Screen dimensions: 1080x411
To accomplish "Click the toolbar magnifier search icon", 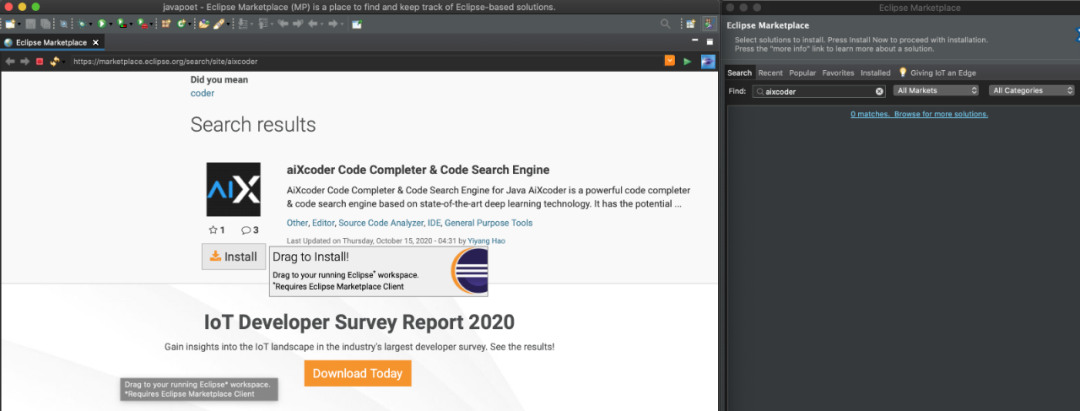I will click(665, 23).
